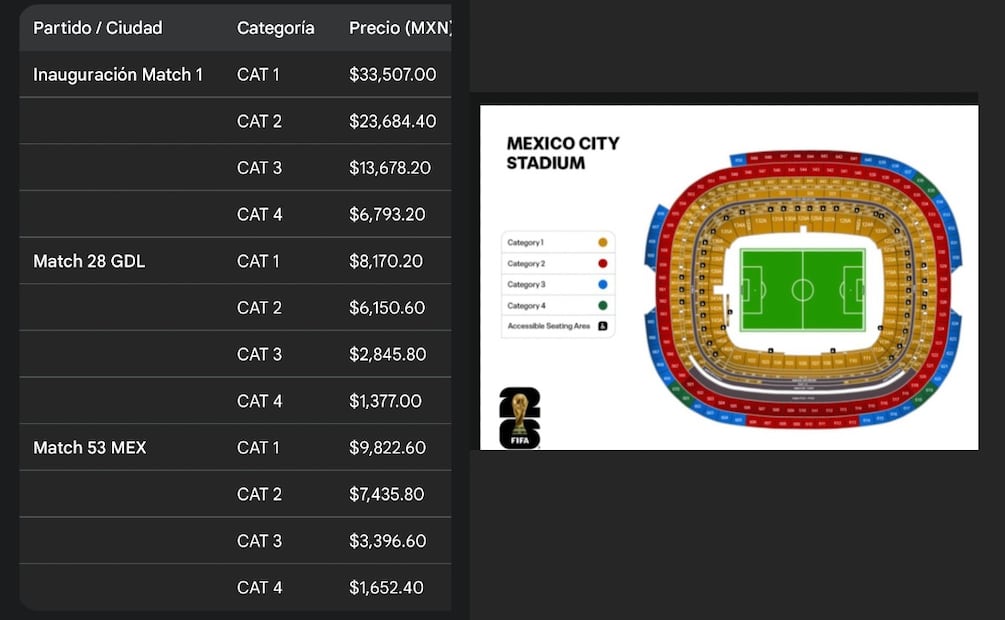Click the FIFA 26 World Cup logo
Screen dimensions: 1005x620
519,417
